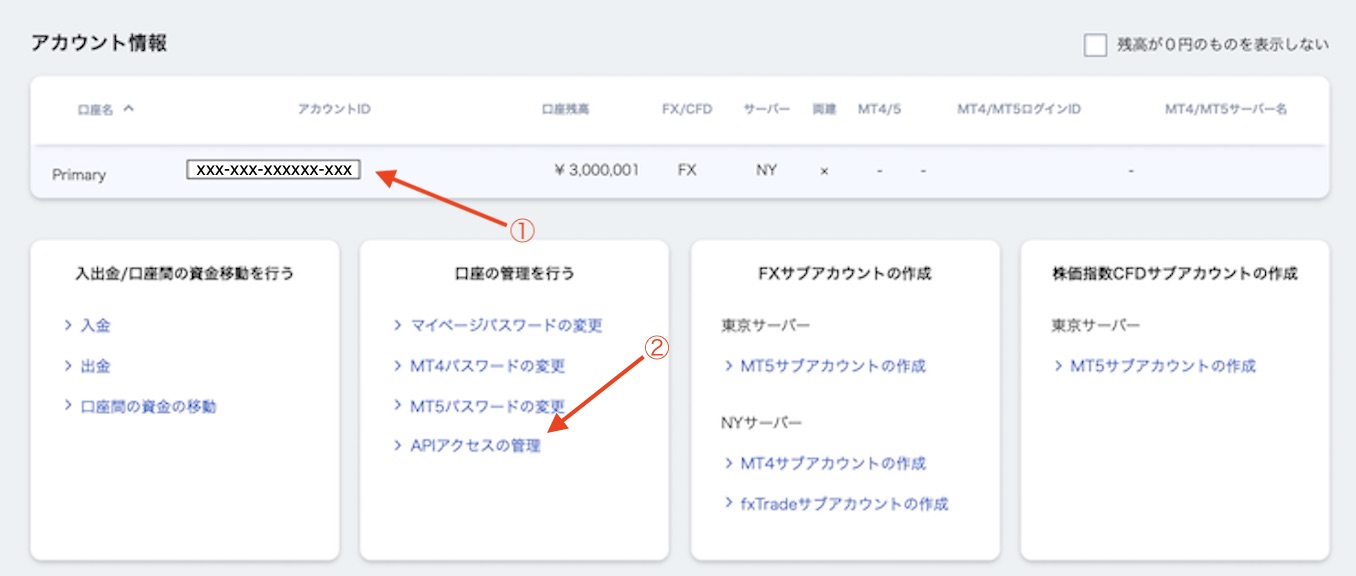Open the 入金 link

[x=96, y=327]
